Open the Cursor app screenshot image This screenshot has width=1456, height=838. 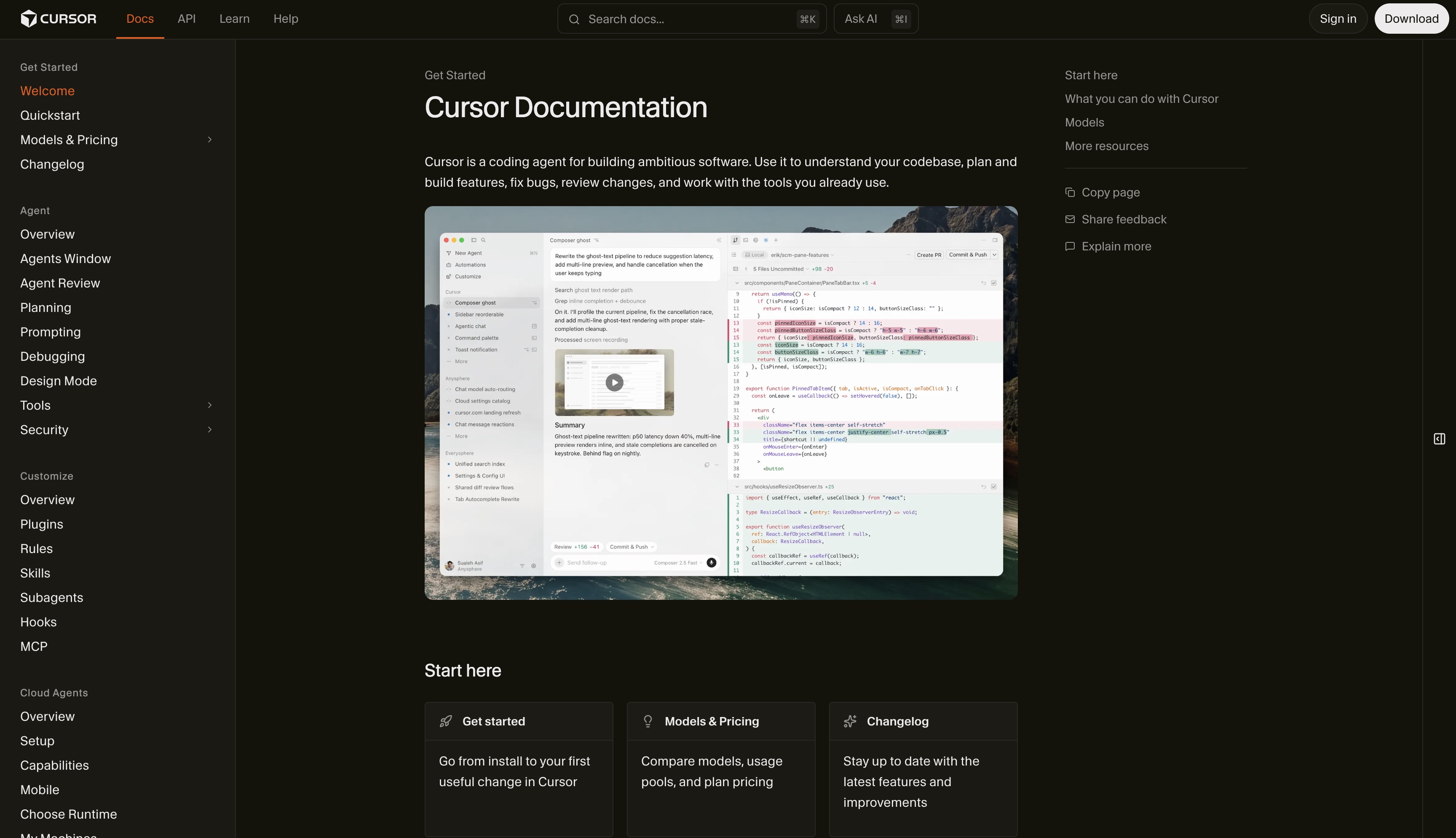[x=721, y=403]
